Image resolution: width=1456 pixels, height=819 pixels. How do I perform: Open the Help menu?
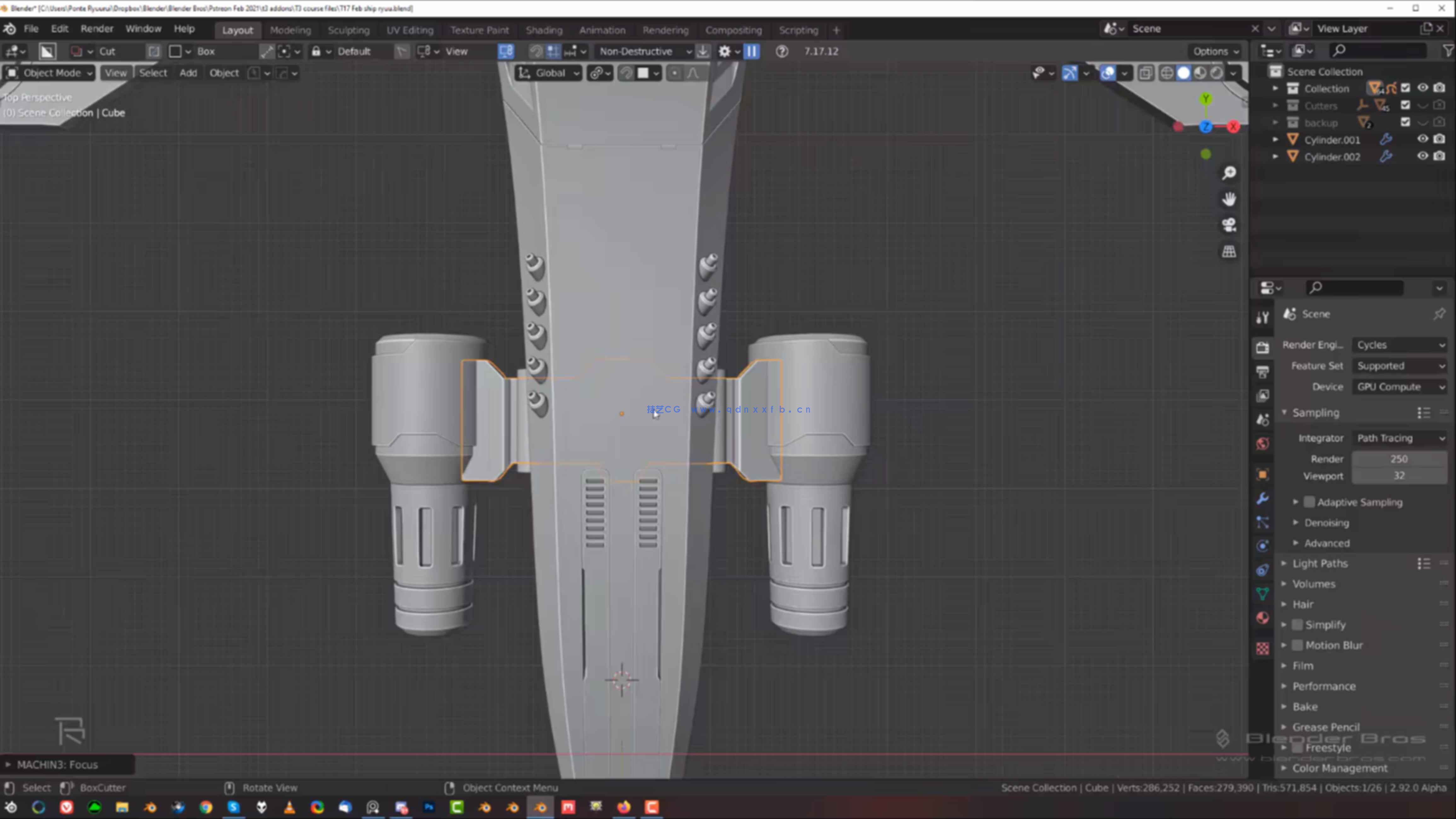(184, 29)
